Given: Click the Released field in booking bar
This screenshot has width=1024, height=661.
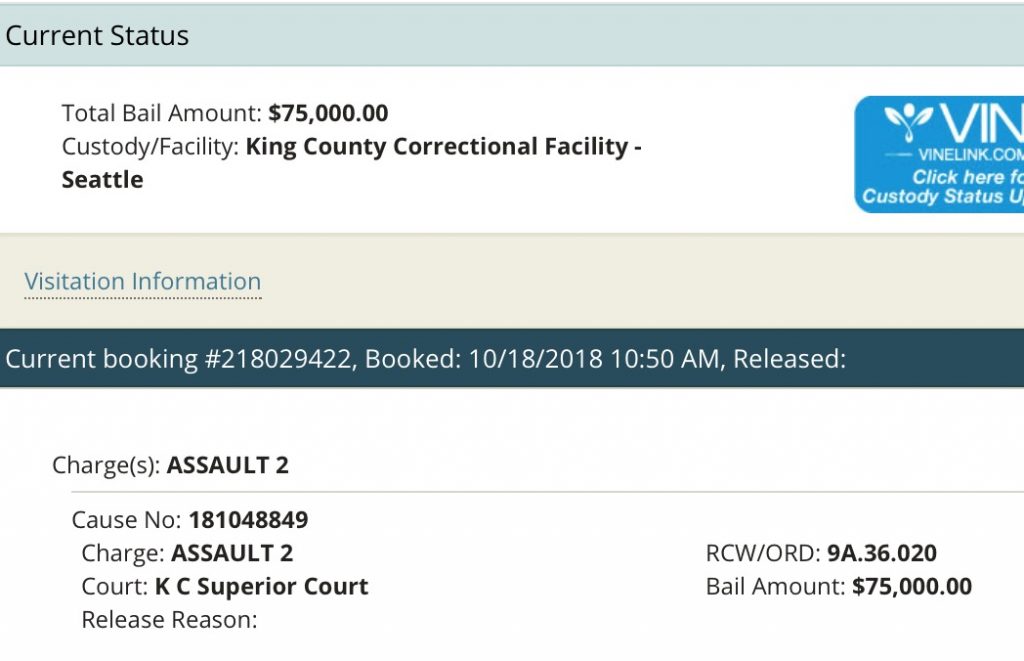Looking at the screenshot, I should click(790, 359).
